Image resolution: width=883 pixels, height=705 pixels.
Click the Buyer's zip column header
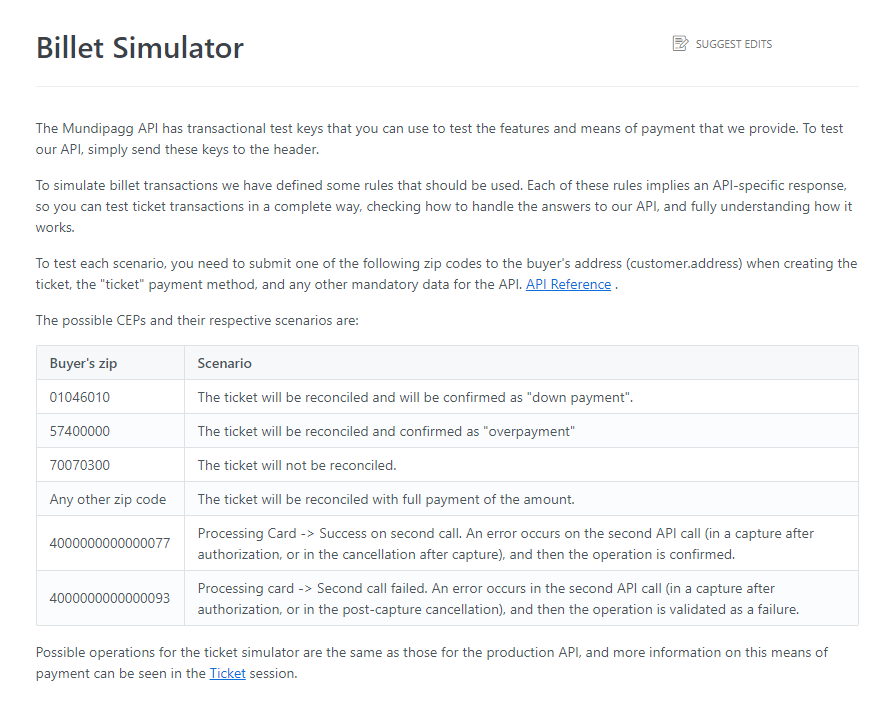coord(83,363)
